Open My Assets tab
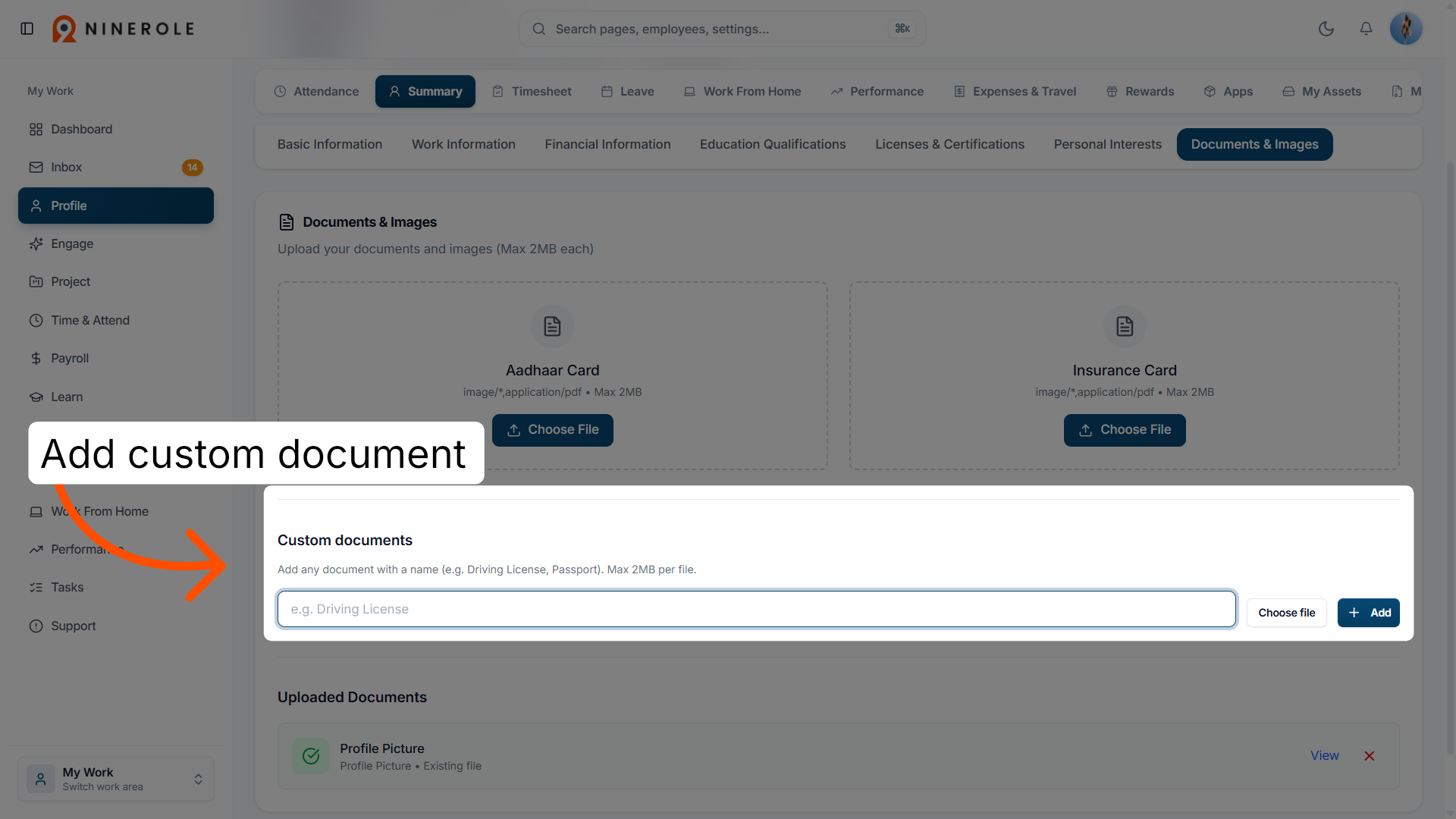The image size is (1456, 819). (x=1322, y=91)
